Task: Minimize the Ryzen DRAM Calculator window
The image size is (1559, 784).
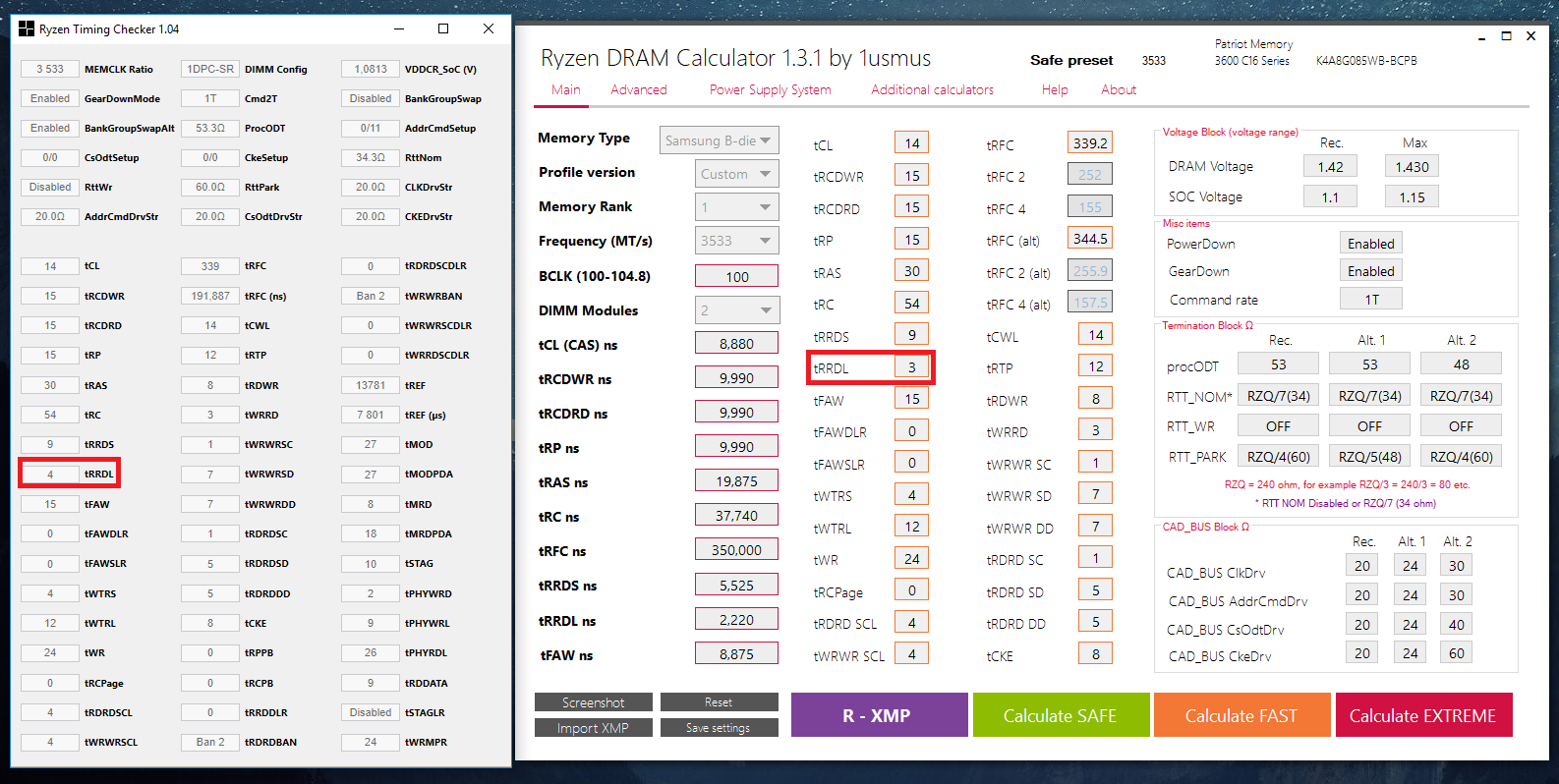Action: click(x=1482, y=37)
